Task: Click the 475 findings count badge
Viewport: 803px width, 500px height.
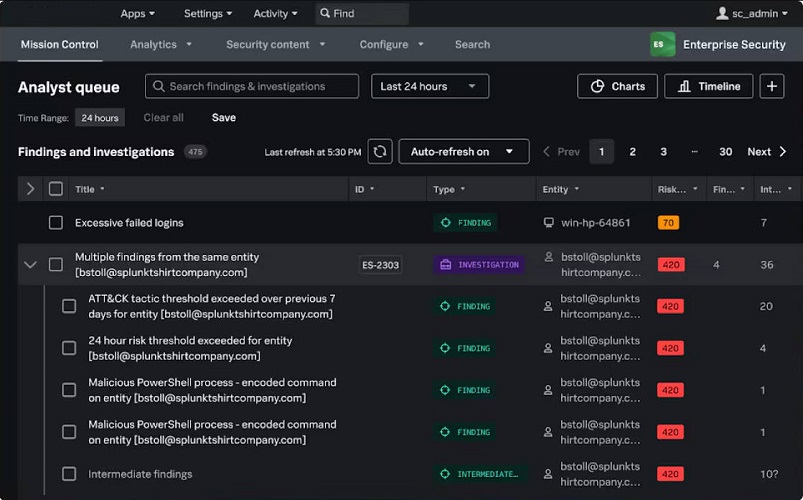Action: tap(195, 152)
